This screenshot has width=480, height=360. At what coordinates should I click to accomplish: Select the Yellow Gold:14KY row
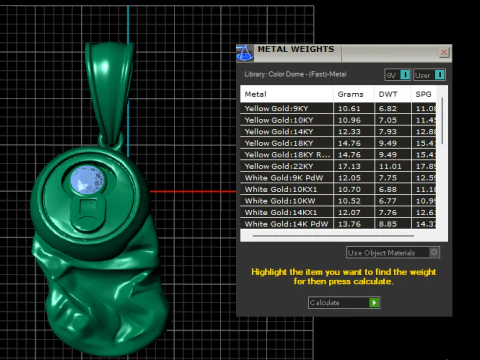click(338, 132)
